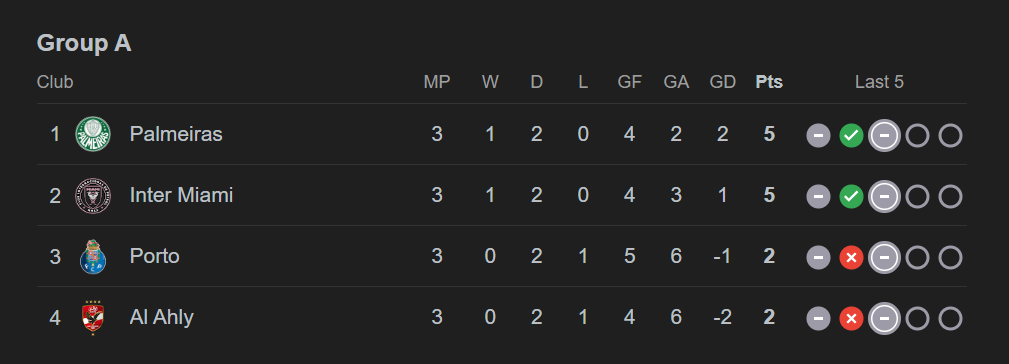Click the Al Ahly club crest
Image resolution: width=1009 pixels, height=364 pixels.
(93, 317)
